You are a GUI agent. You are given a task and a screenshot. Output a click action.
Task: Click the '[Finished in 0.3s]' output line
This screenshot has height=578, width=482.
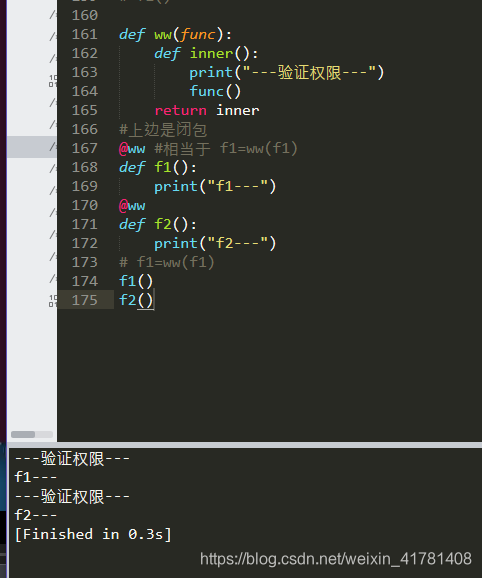pos(93,534)
